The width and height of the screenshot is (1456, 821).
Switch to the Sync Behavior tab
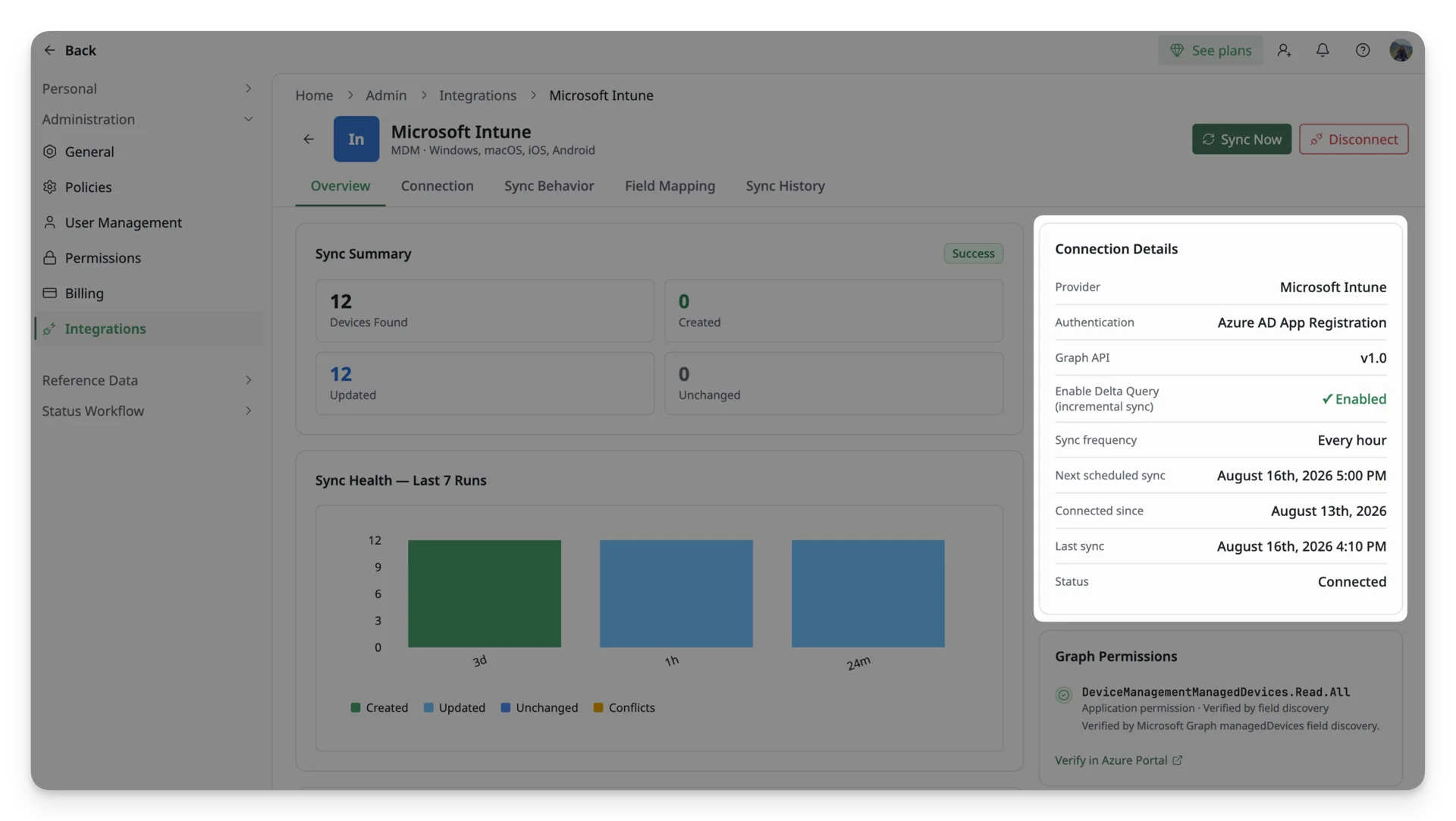(x=549, y=186)
